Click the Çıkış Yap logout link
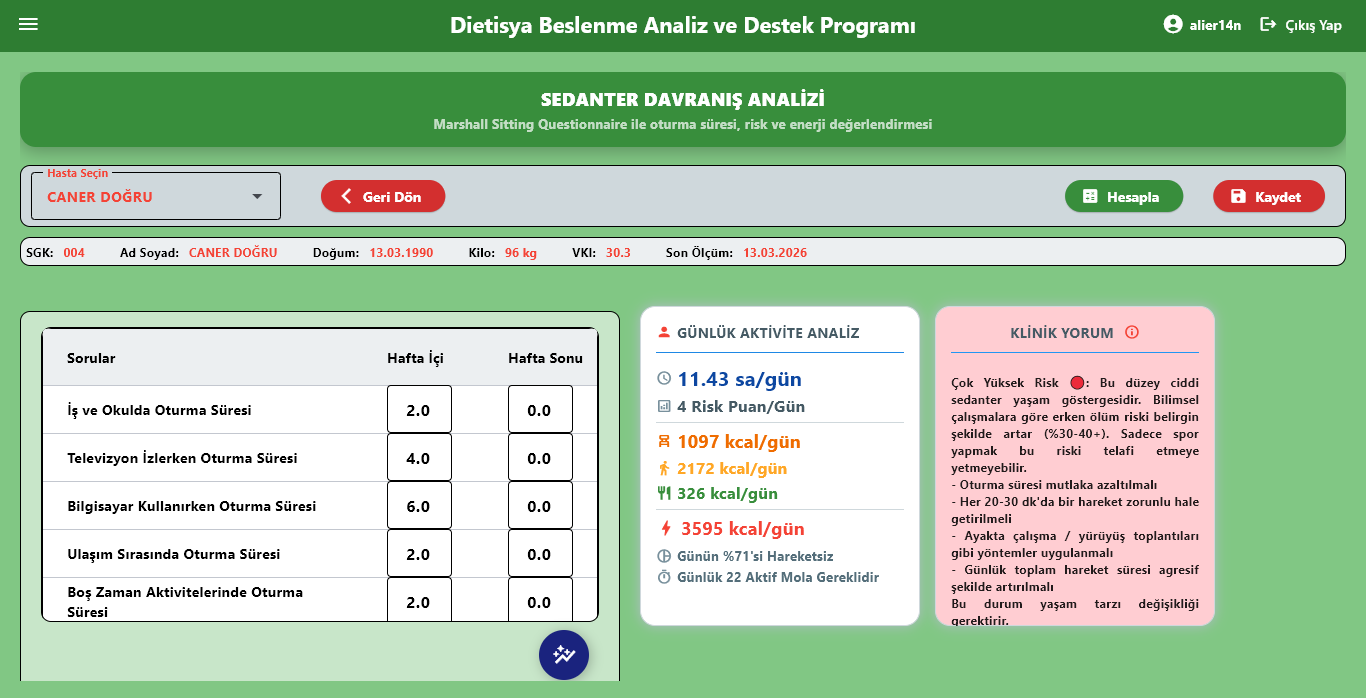The image size is (1366, 698). [x=1301, y=25]
